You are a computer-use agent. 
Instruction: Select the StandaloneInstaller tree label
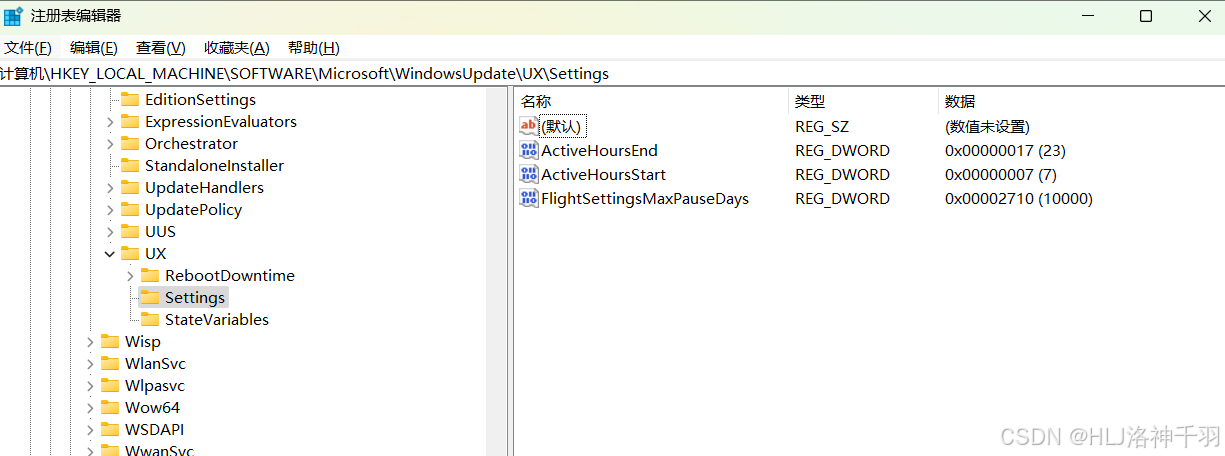214,166
